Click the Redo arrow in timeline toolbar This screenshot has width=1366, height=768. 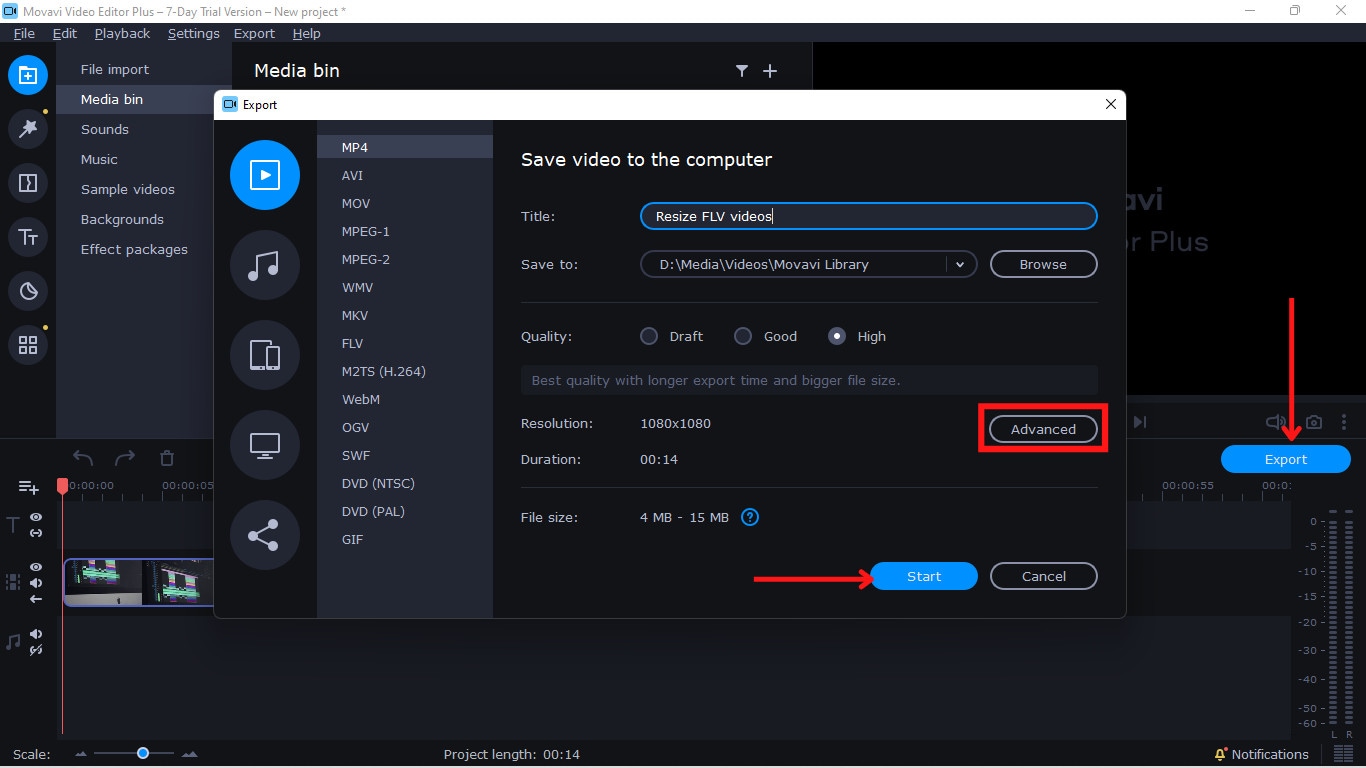point(125,458)
